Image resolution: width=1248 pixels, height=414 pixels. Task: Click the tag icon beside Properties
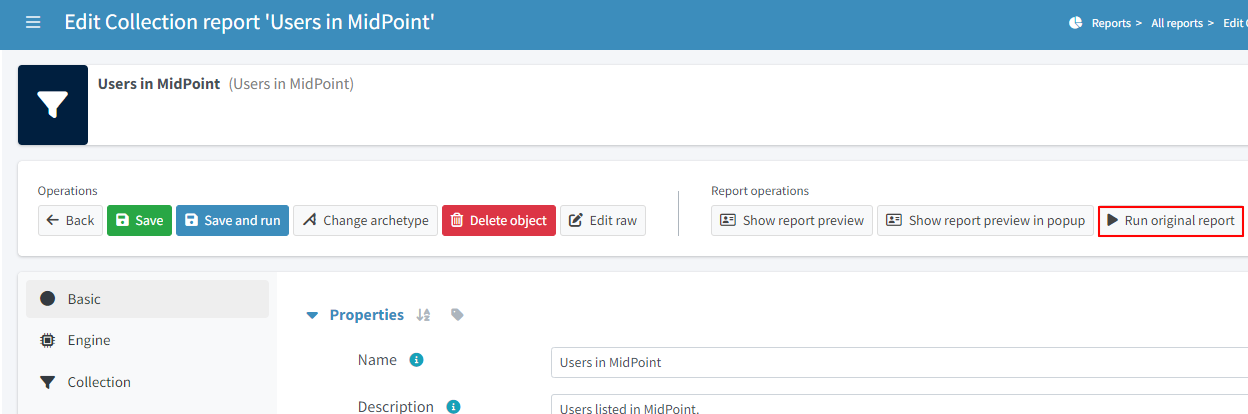pyautogui.click(x=457, y=315)
